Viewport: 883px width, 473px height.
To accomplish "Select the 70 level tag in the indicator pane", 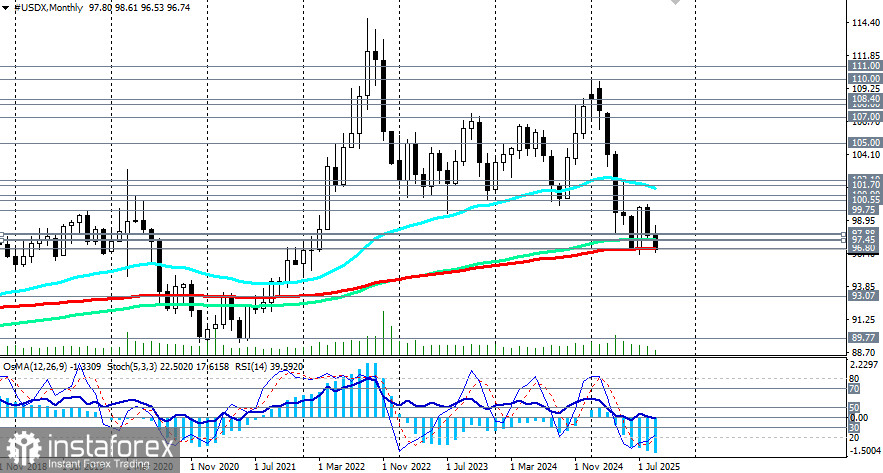I will 854,389.
